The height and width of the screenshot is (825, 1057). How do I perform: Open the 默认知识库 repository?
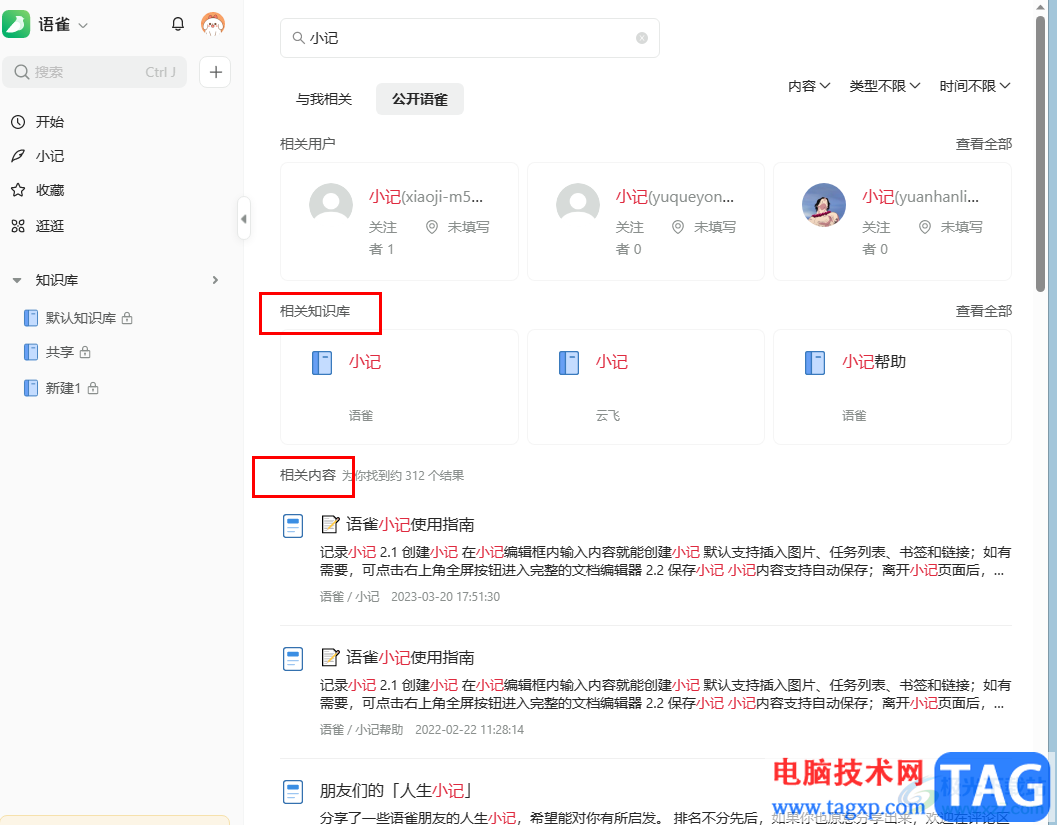(80, 318)
